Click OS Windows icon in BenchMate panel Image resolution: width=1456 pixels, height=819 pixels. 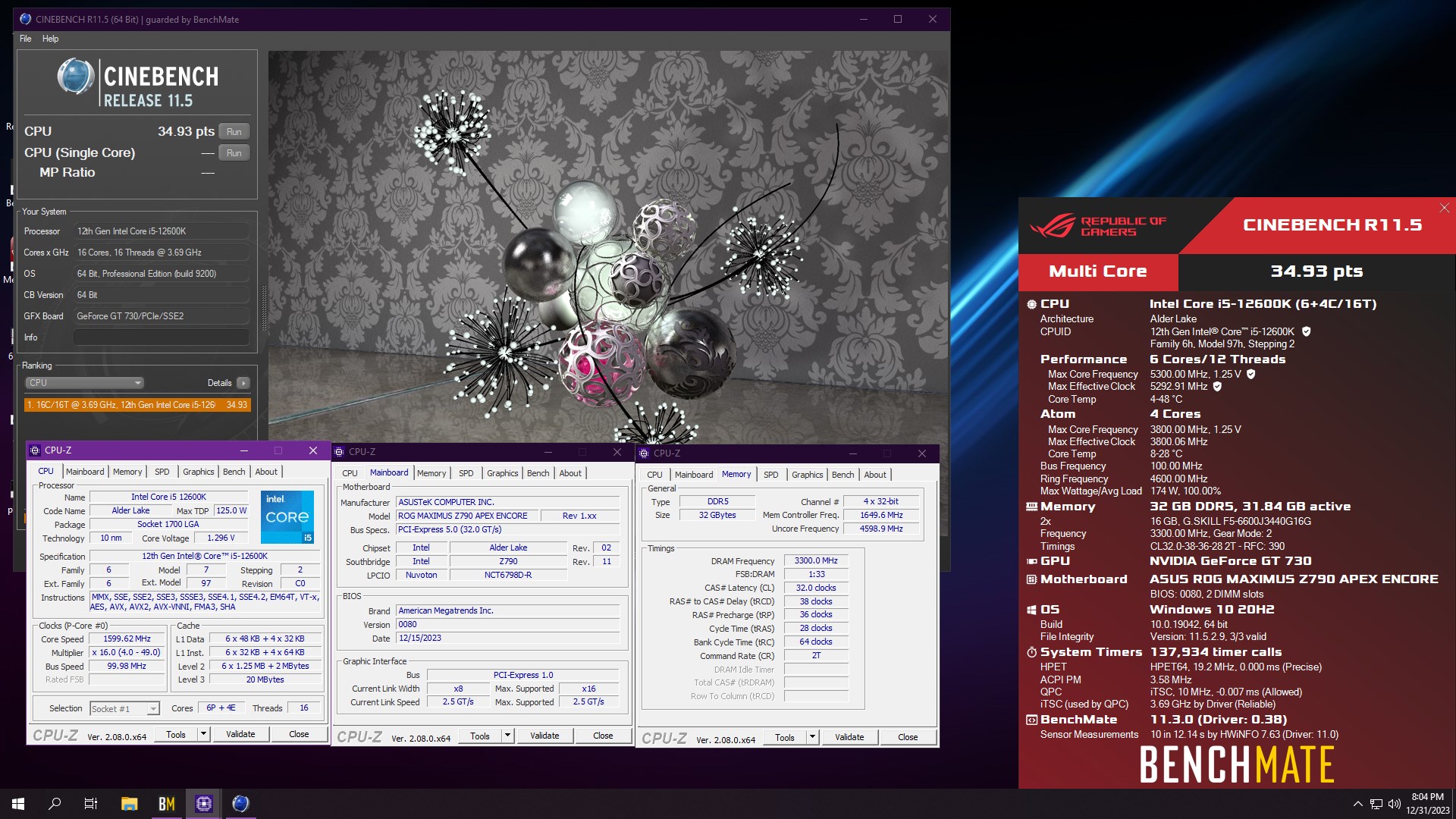pos(1031,610)
